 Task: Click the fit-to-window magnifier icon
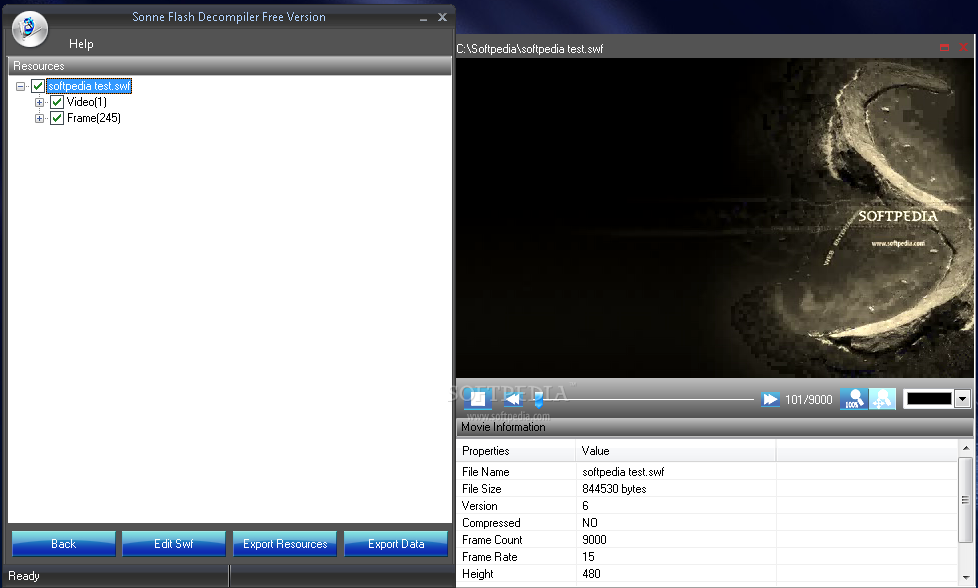coord(882,399)
